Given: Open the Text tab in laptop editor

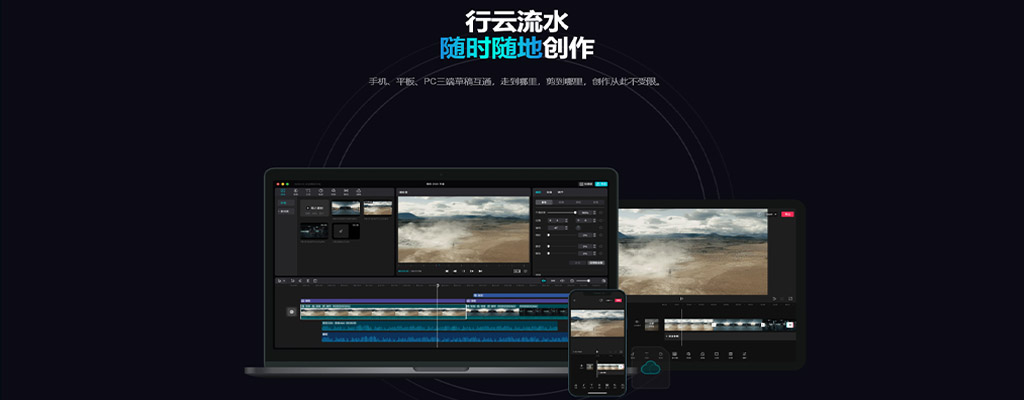Looking at the screenshot, I should pos(308,192).
